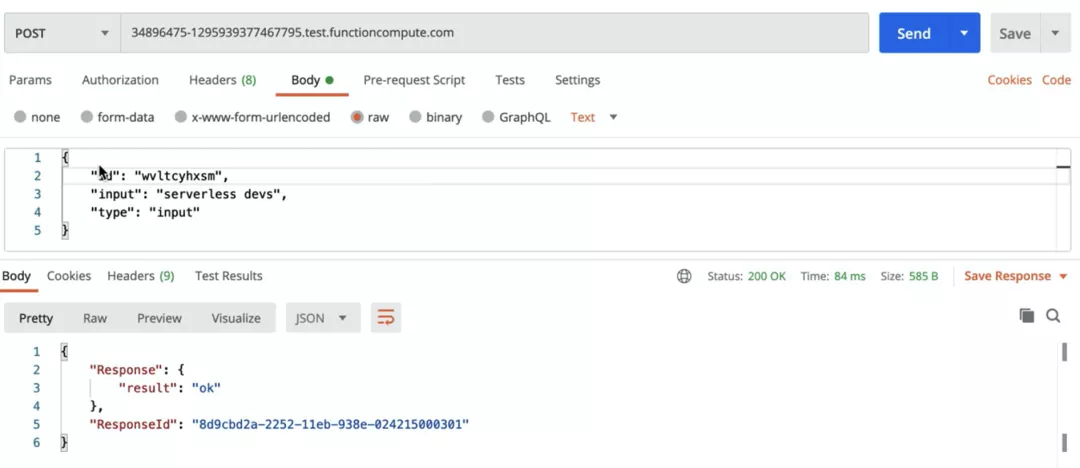Click the "wvltcyhxsm" value in request body
The height and width of the screenshot is (468, 1080).
pyautogui.click(x=178, y=176)
